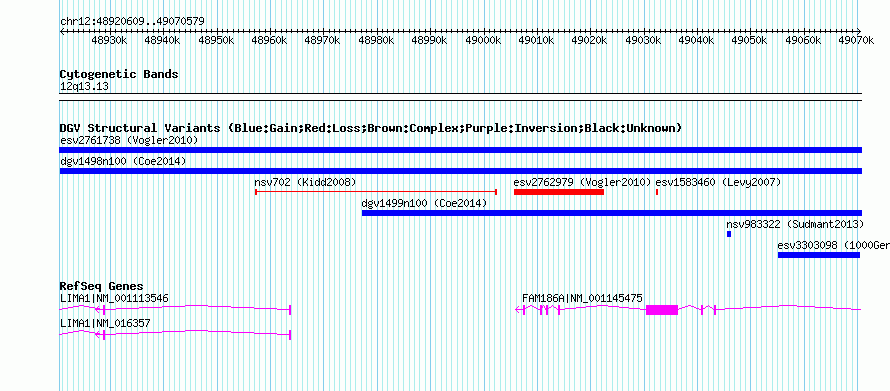Toggle the RefSeq Genes track title
890x391 pixels.
(102, 286)
